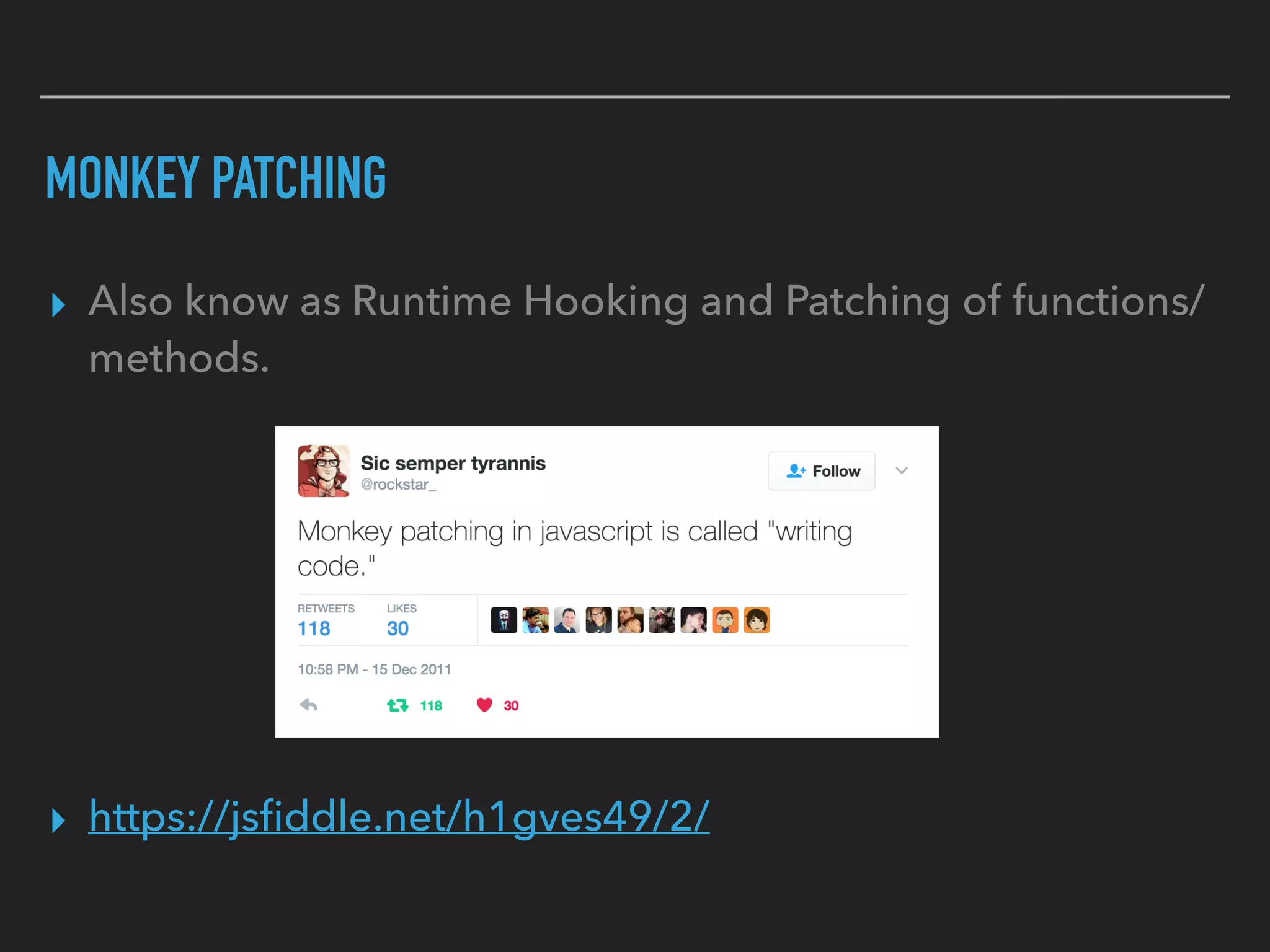Click the RETWEETS label

click(x=326, y=609)
